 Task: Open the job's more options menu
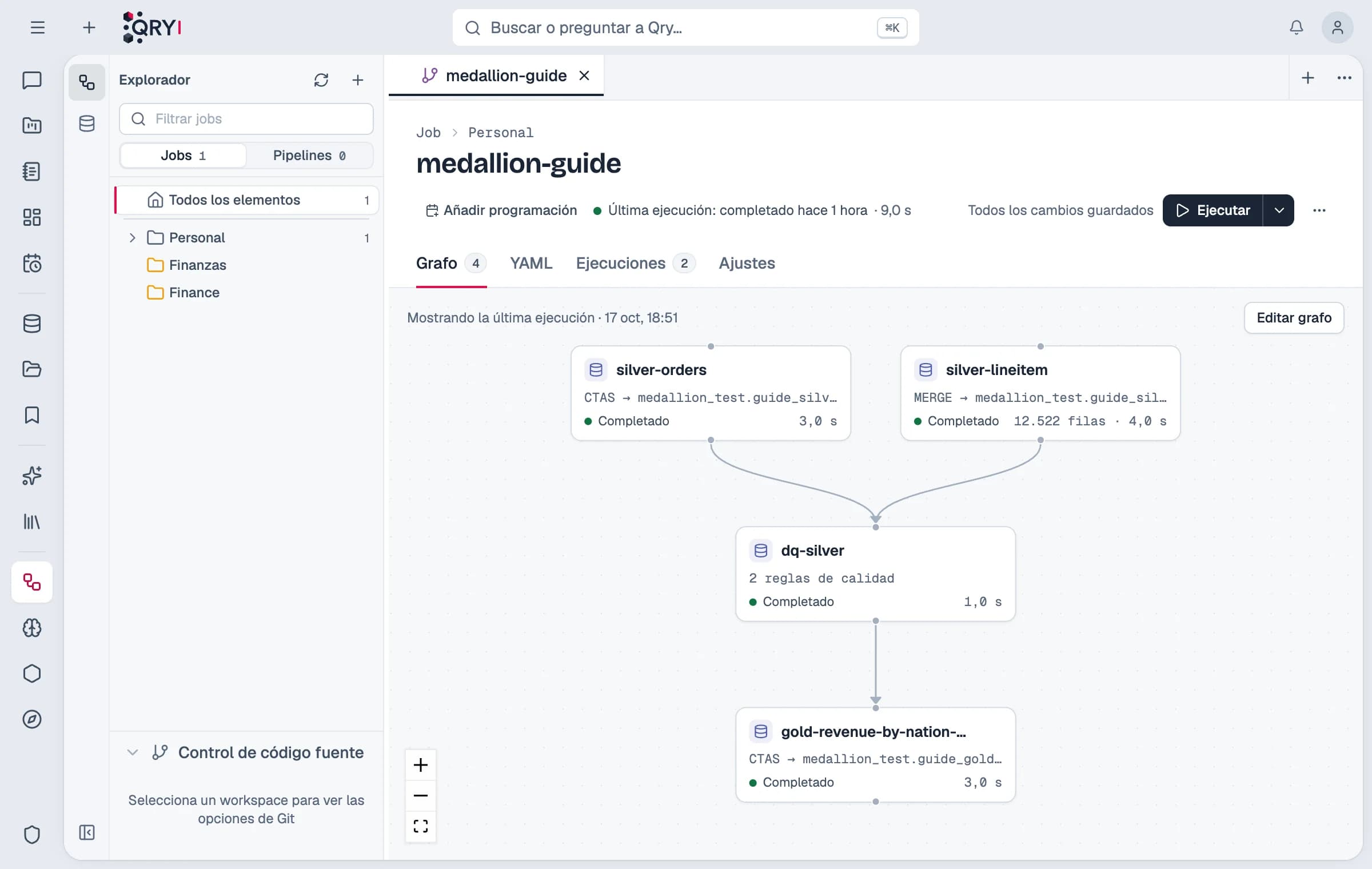pyautogui.click(x=1319, y=210)
